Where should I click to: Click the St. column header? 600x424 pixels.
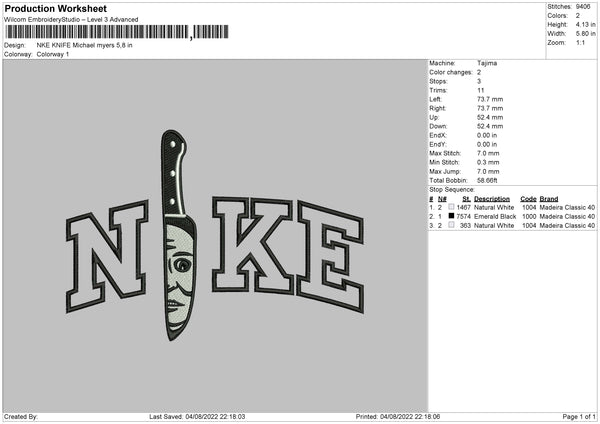point(466,199)
